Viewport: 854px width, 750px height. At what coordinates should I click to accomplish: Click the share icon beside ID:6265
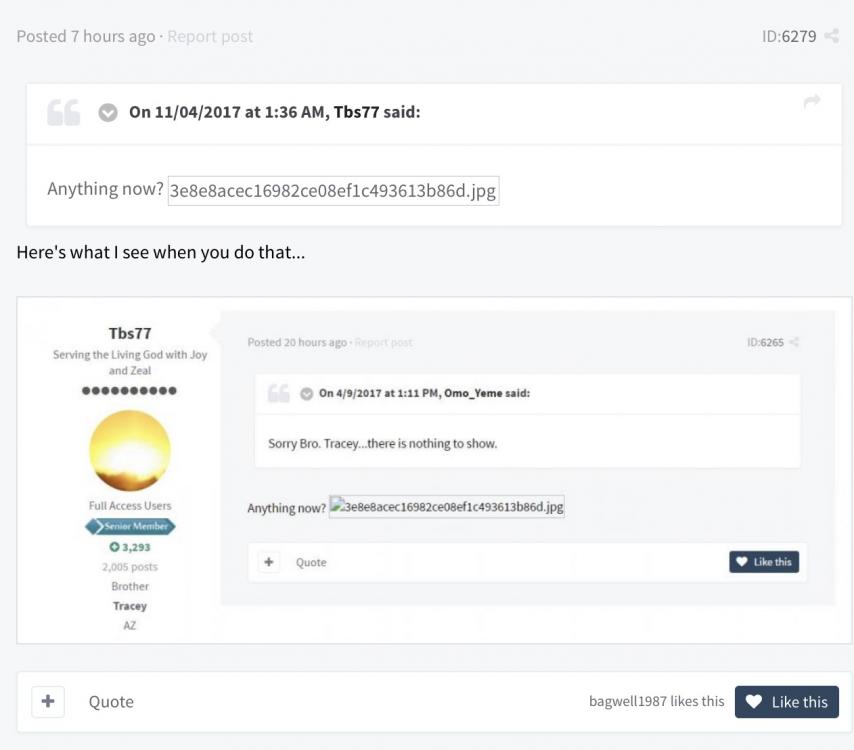[794, 343]
